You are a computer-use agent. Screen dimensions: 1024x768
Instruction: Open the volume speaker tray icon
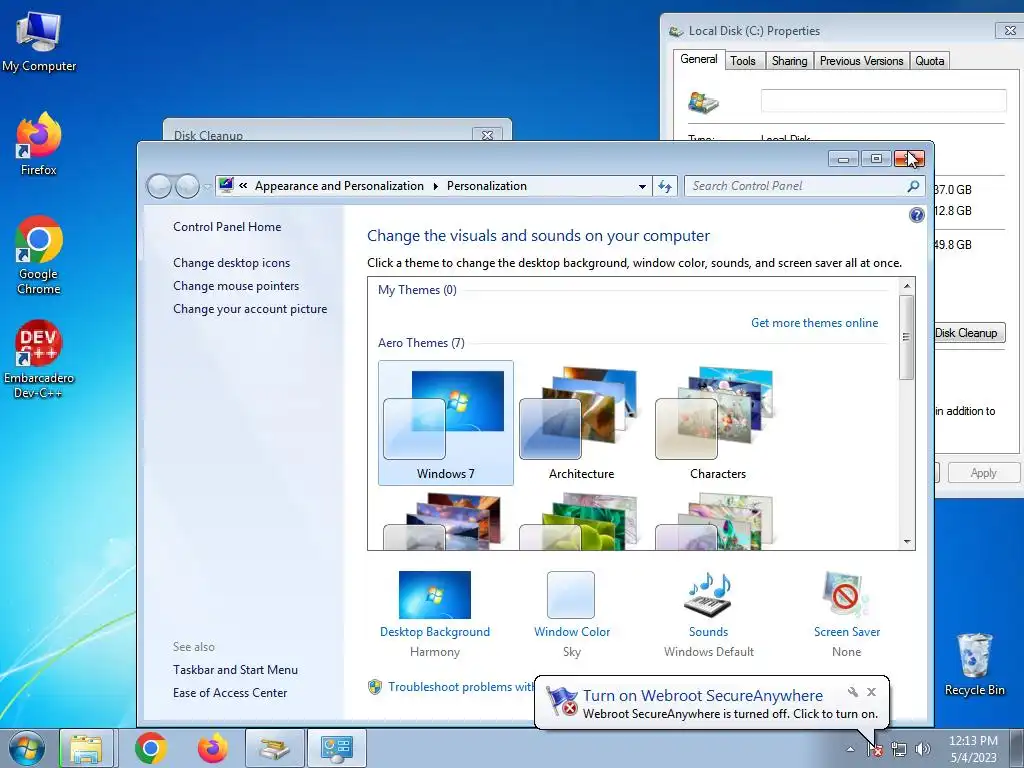(923, 749)
